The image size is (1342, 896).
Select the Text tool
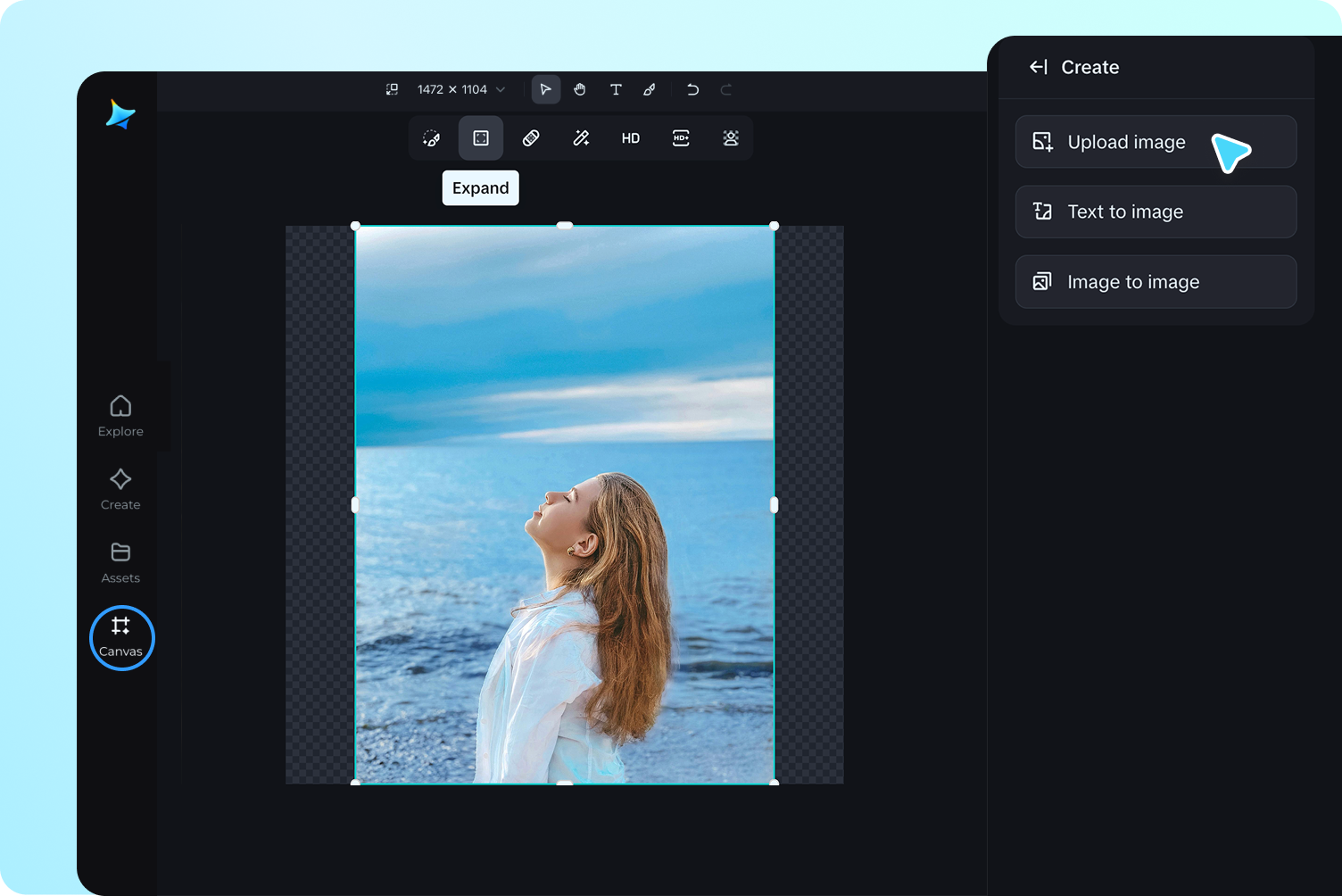click(616, 89)
